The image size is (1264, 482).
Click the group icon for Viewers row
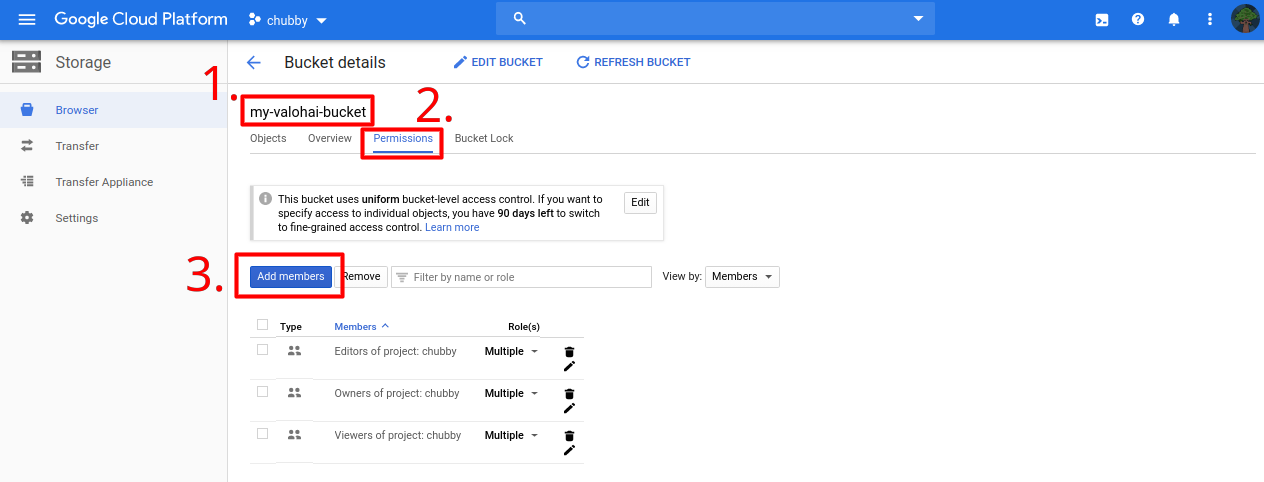294,435
